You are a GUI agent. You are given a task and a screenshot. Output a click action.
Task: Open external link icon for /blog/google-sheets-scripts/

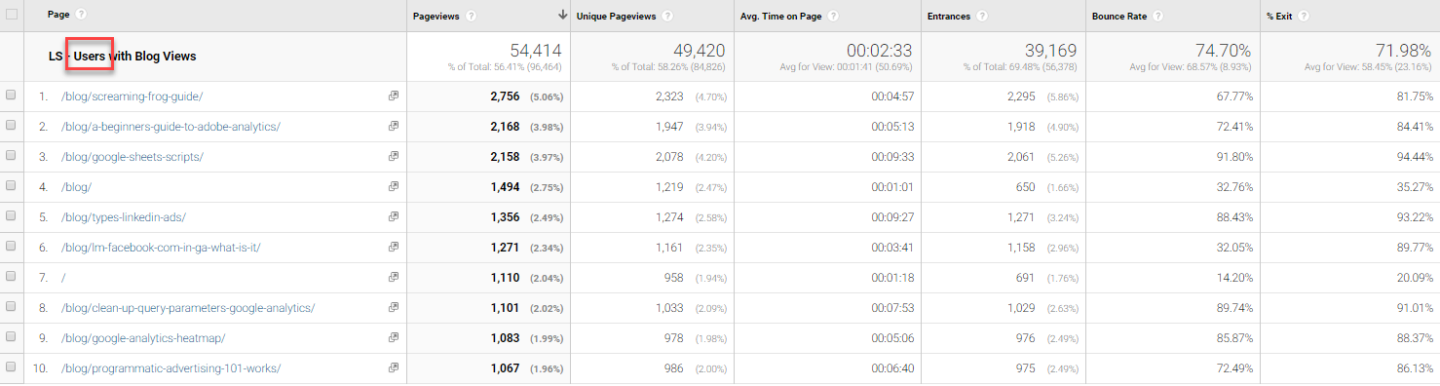[394, 156]
